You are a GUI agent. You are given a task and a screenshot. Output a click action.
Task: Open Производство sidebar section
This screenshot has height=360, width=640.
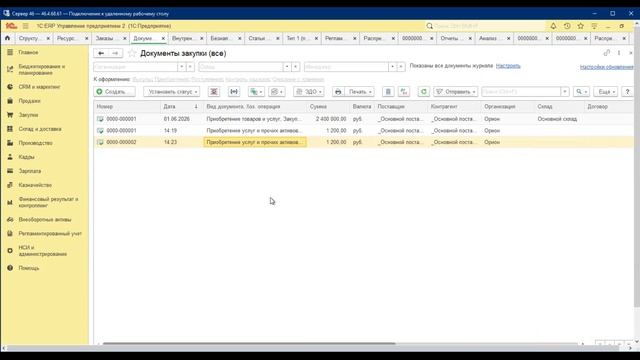click(x=36, y=143)
